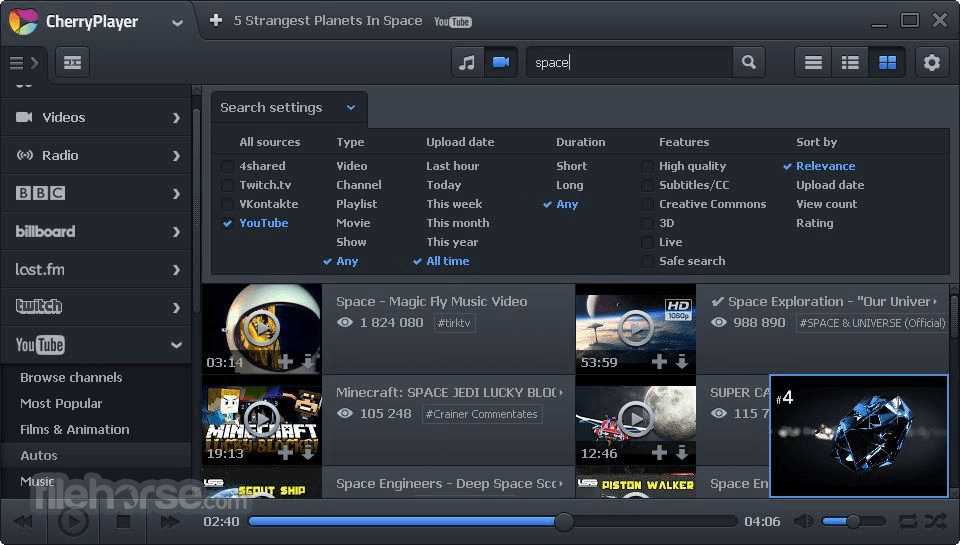Expand the last.fm sidebar section
The height and width of the screenshot is (545, 960).
[97, 269]
